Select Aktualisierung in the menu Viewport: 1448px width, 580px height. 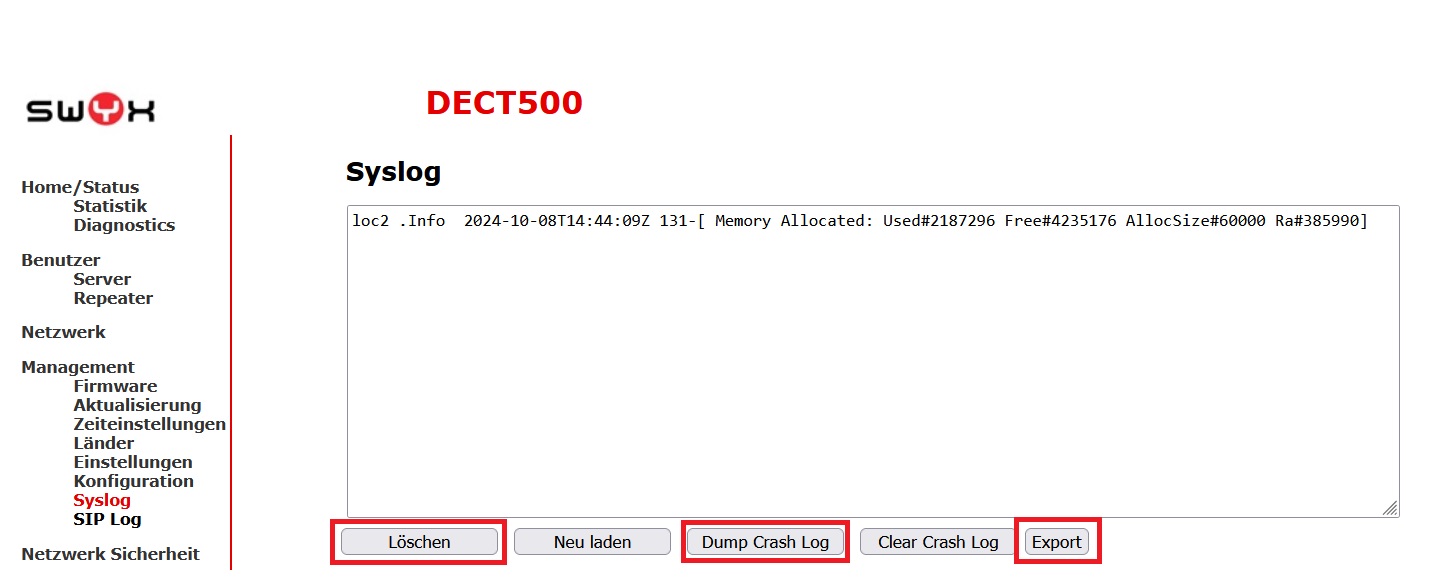point(137,405)
